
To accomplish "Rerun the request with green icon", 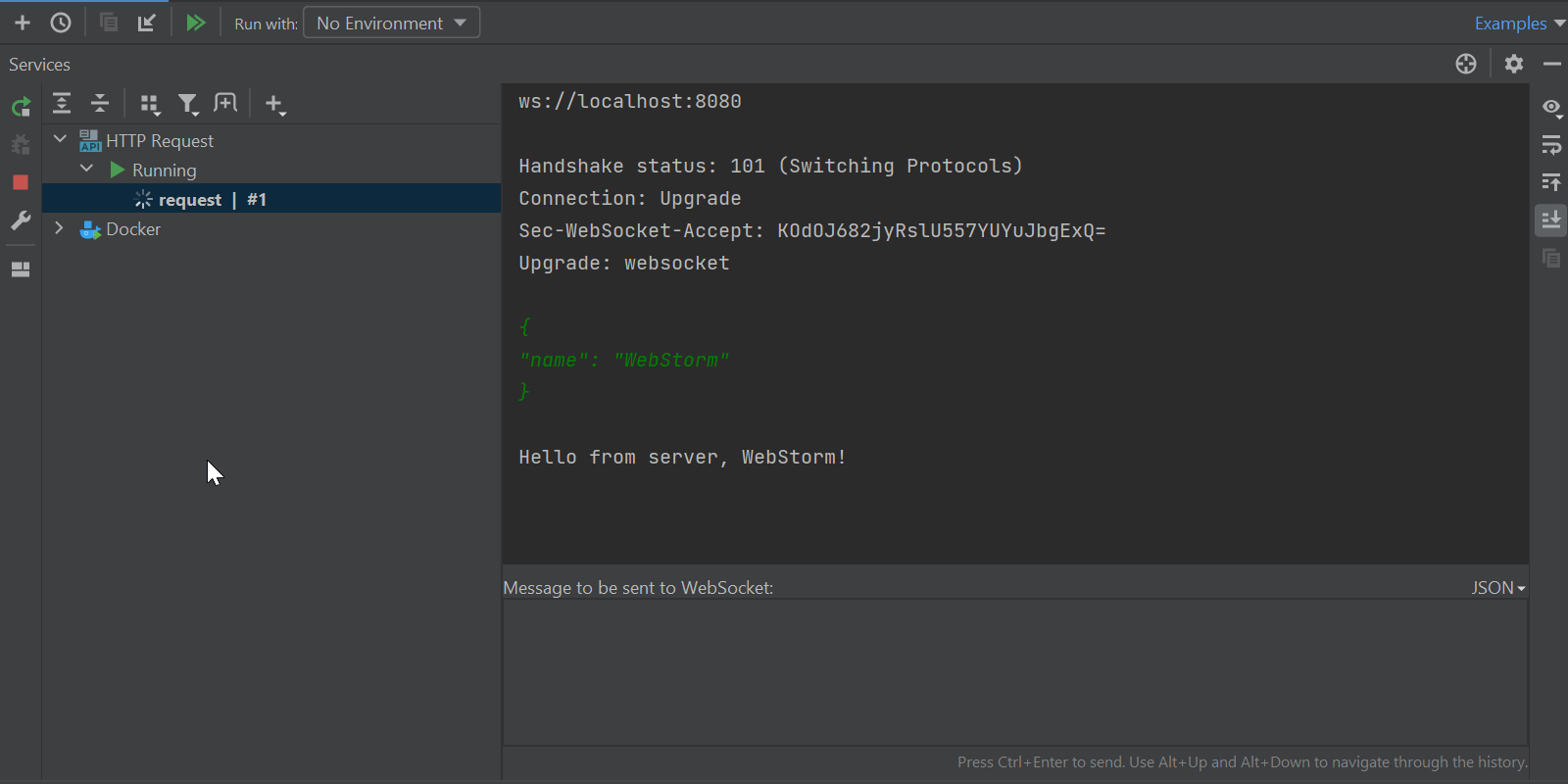I will click(21, 107).
